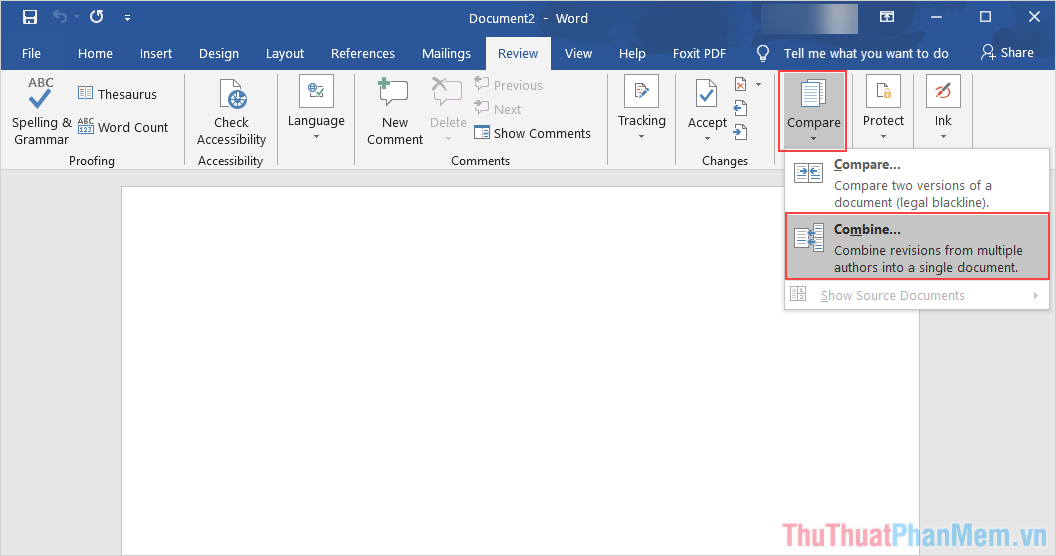Open Word Count
The width and height of the screenshot is (1056, 556).
(123, 127)
